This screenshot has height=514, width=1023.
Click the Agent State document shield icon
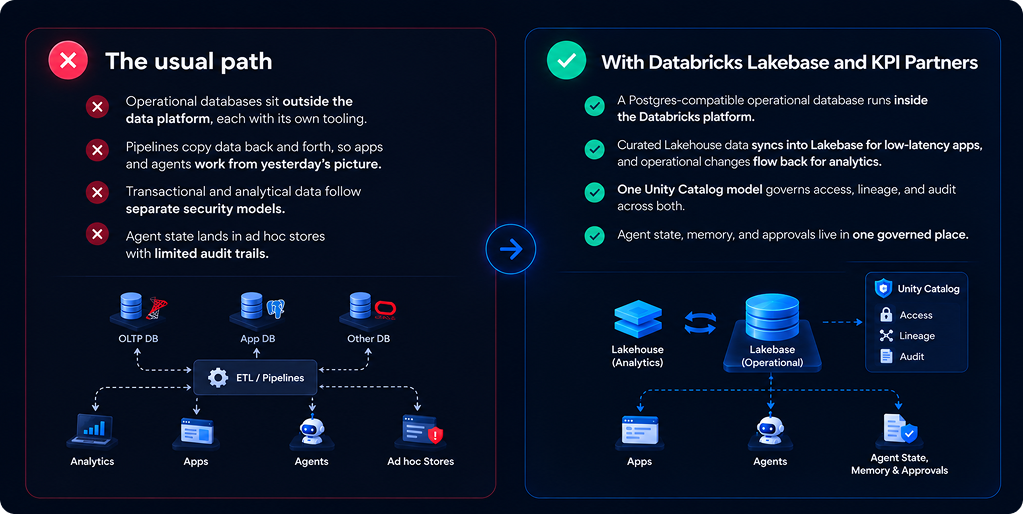point(900,429)
